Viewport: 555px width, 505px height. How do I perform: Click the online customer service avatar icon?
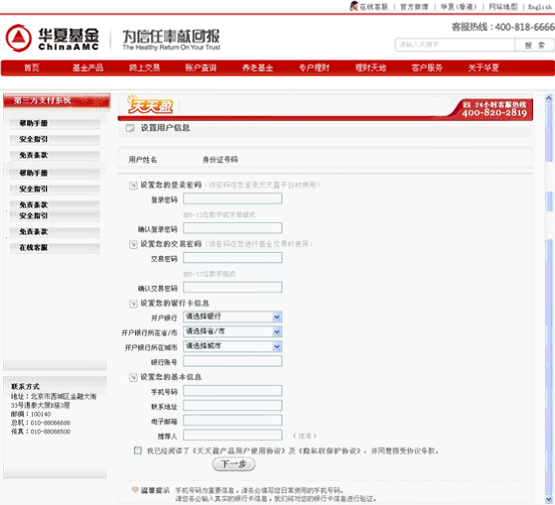coord(354,6)
